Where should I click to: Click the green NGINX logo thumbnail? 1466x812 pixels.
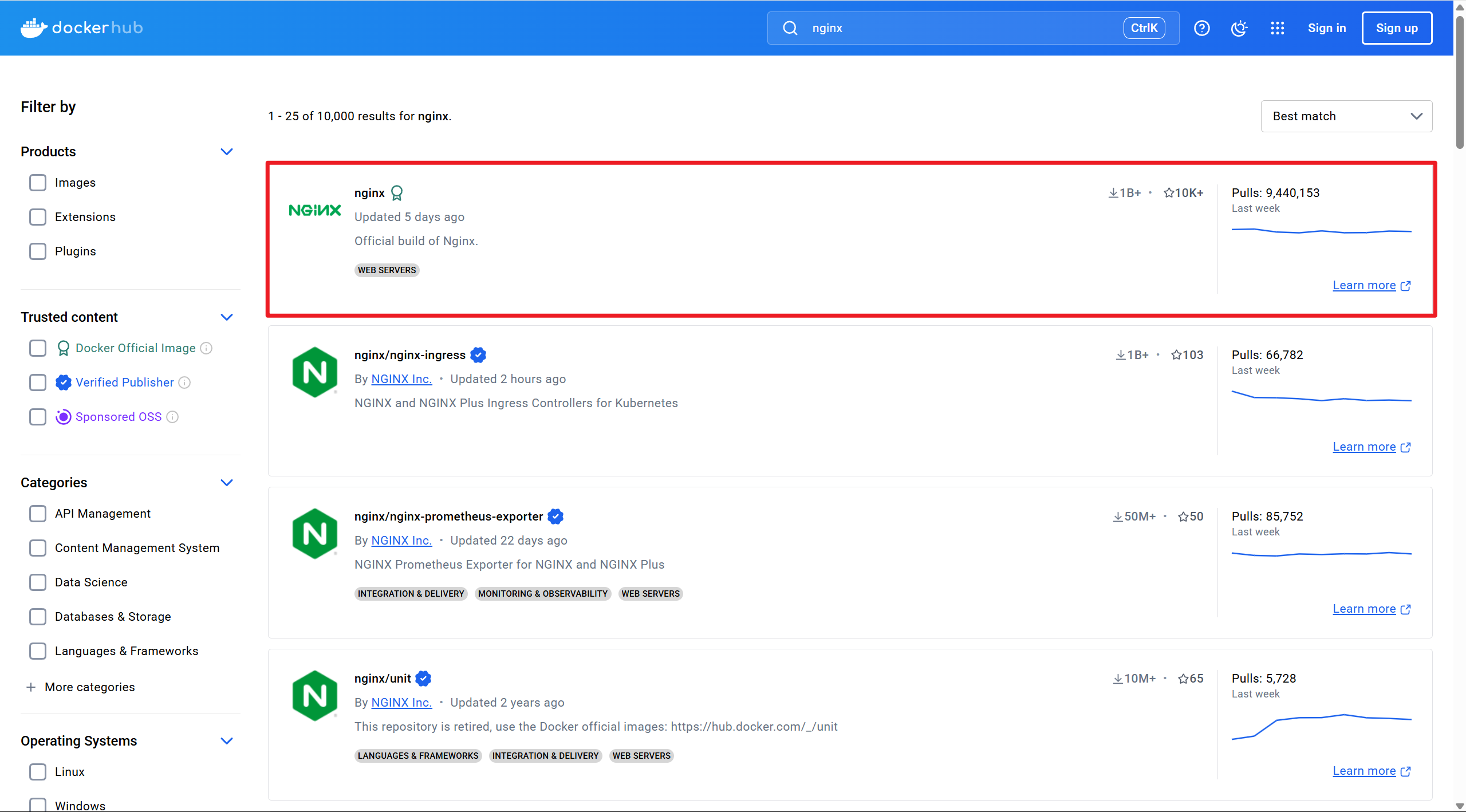(x=315, y=210)
